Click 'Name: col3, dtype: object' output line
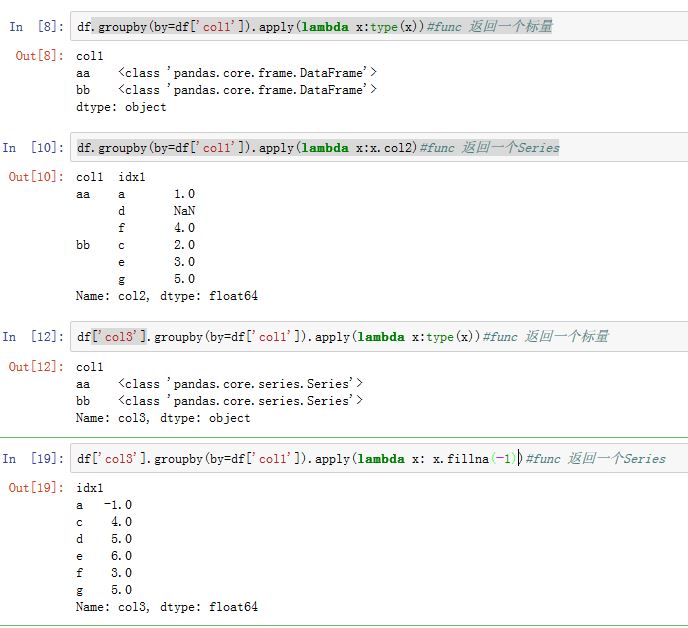The image size is (688, 628). tap(162, 418)
